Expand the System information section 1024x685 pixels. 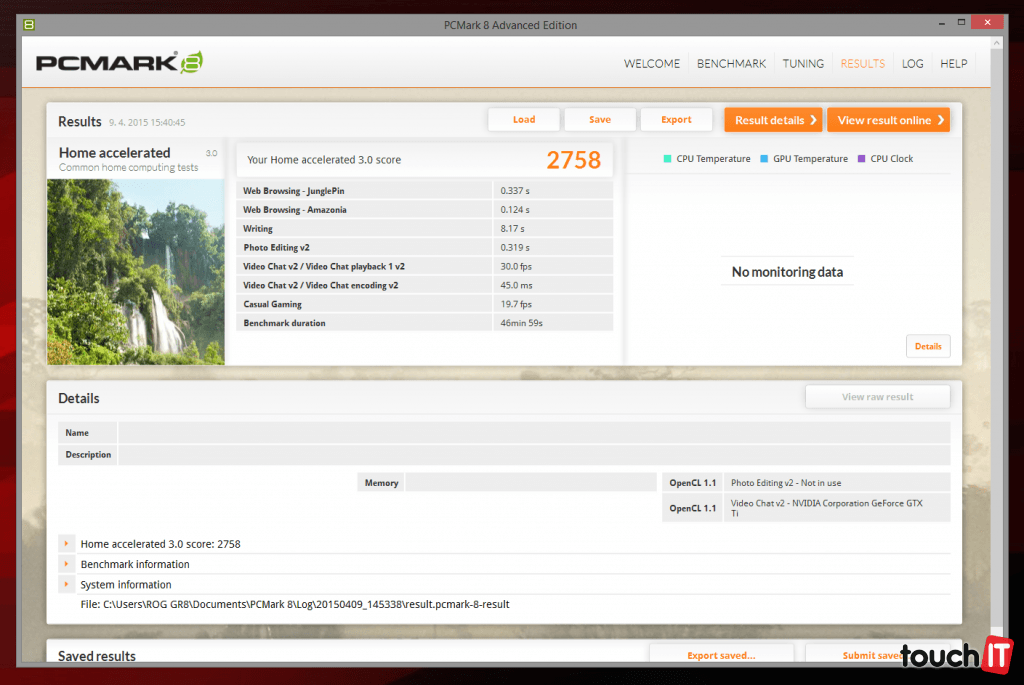pyautogui.click(x=66, y=584)
